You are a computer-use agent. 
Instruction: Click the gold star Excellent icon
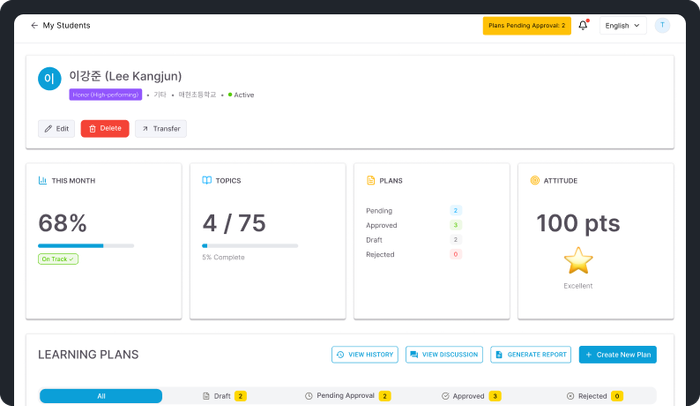click(578, 261)
